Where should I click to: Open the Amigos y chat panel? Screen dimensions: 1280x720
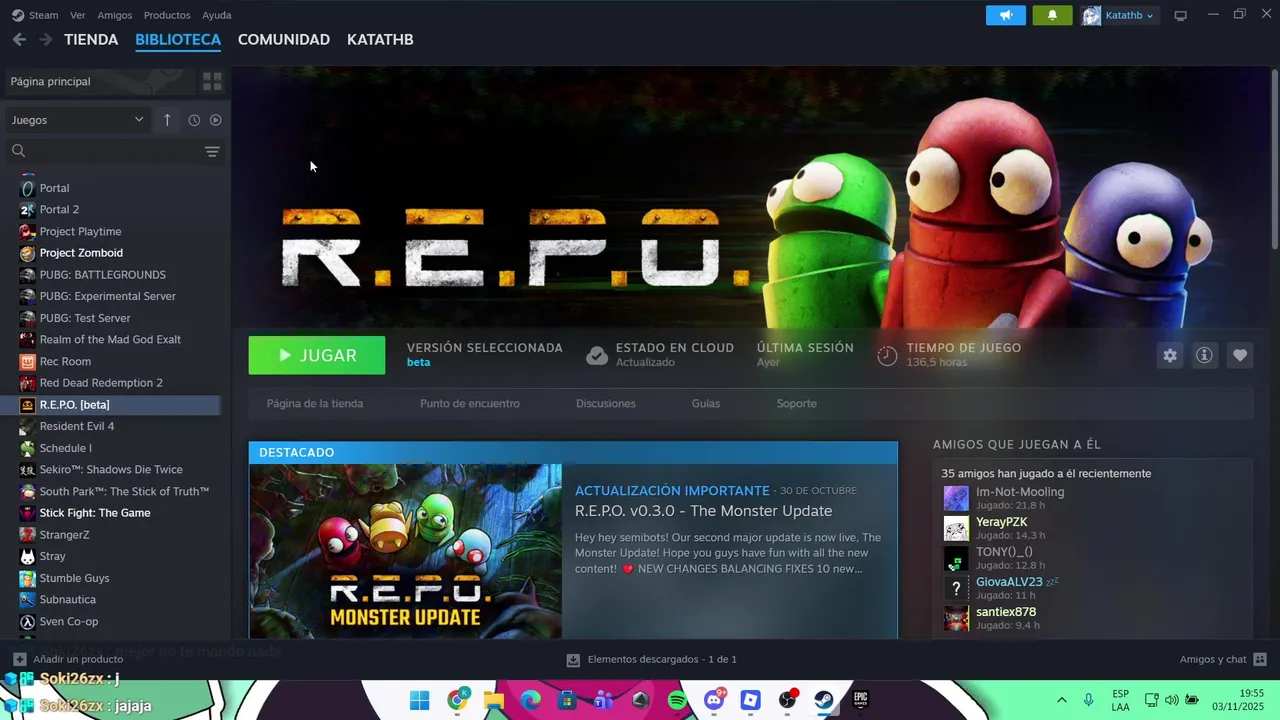pos(1223,659)
